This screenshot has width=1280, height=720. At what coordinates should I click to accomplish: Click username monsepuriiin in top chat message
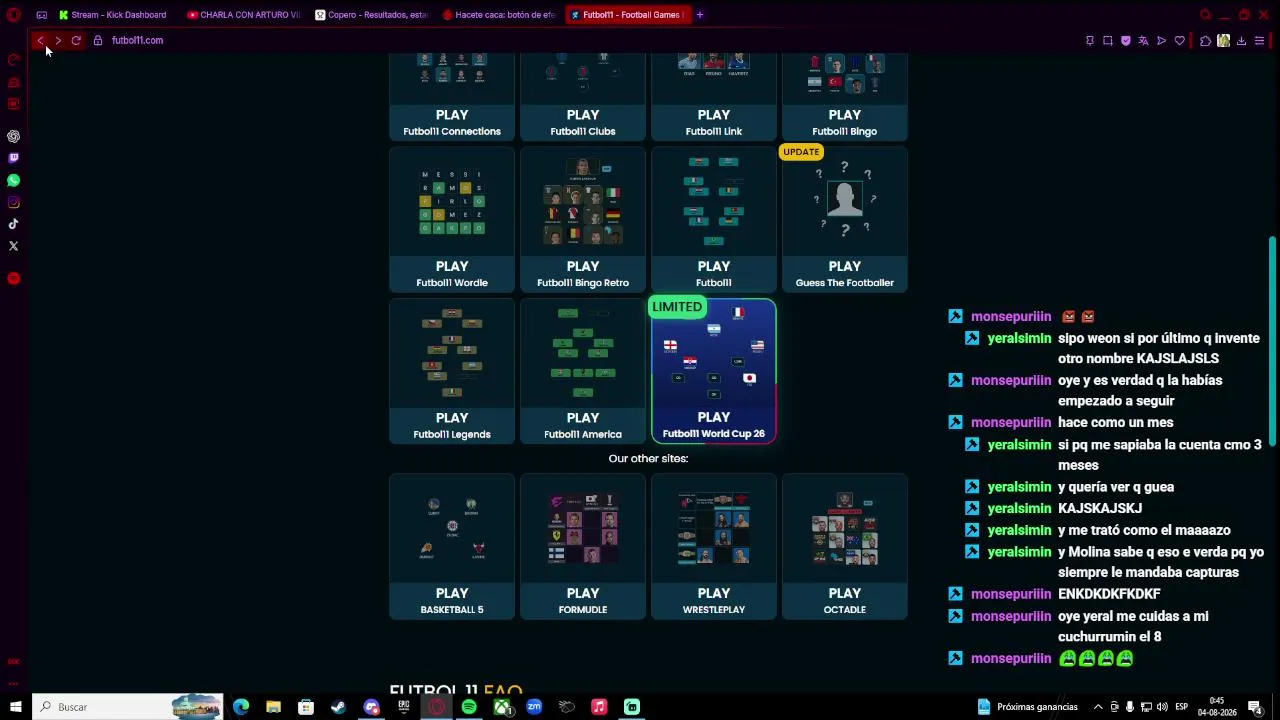tap(1011, 316)
